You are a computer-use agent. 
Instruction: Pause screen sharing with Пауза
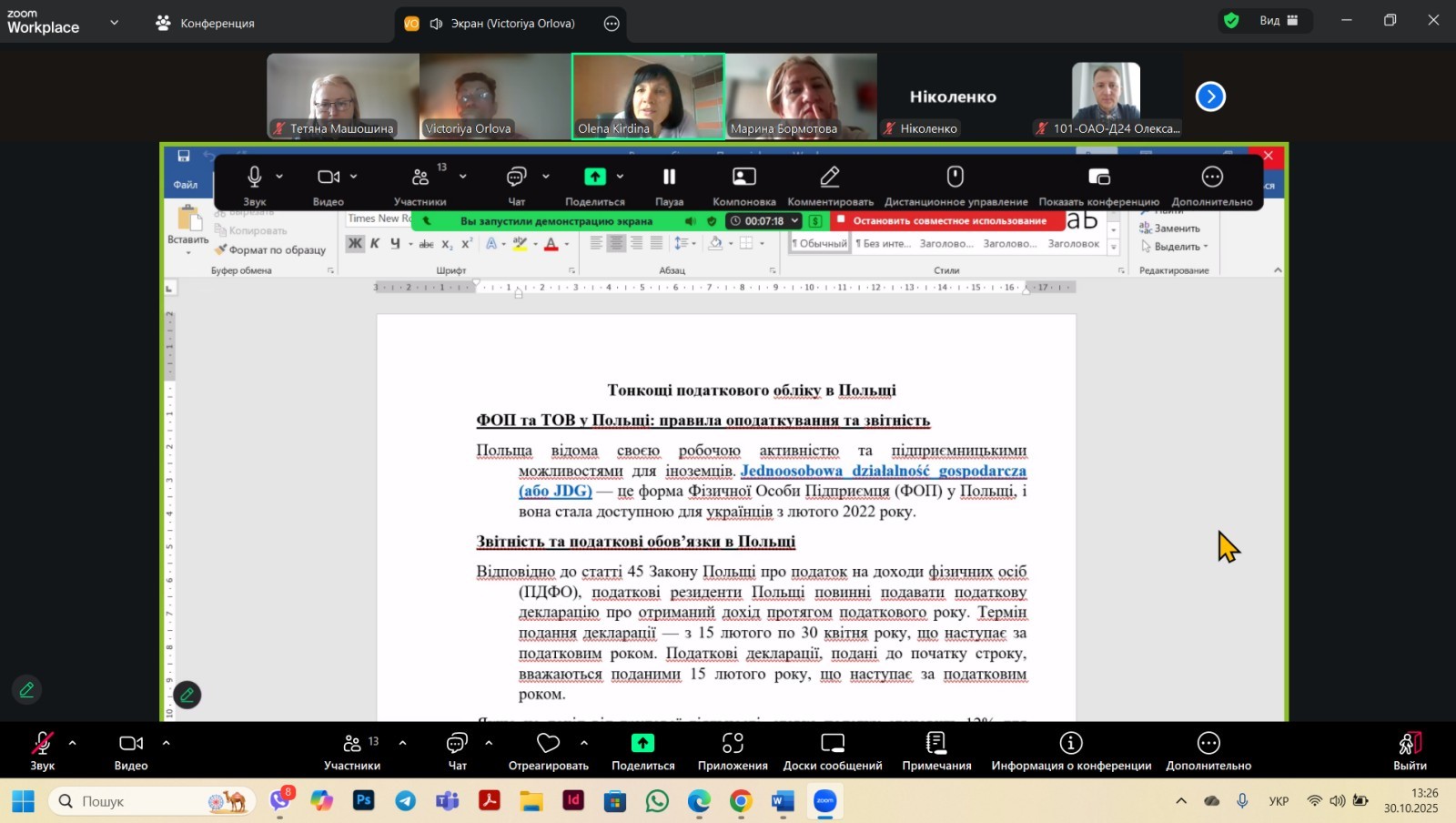coord(669,177)
